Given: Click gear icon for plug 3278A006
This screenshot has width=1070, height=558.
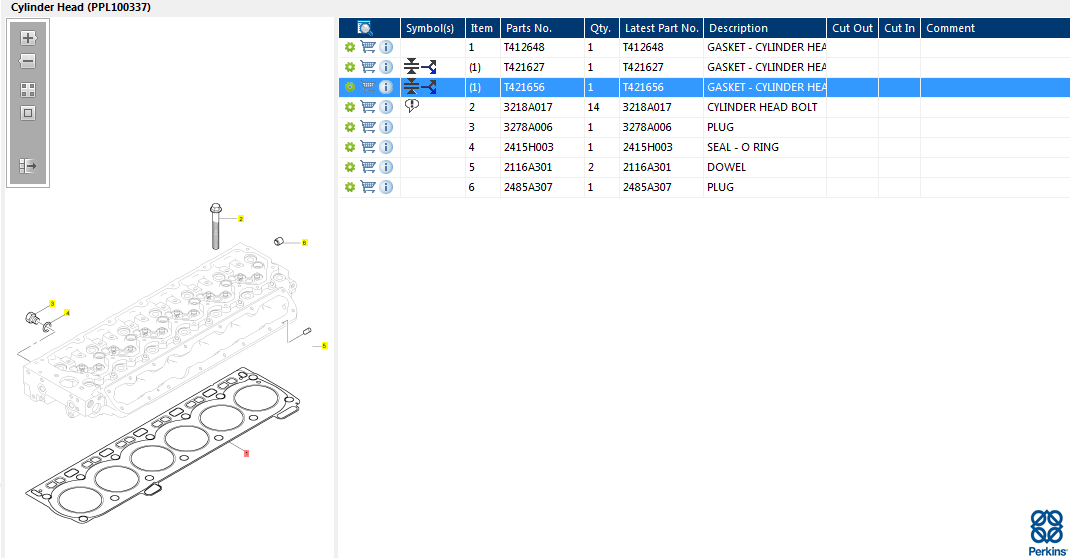Looking at the screenshot, I should [349, 127].
